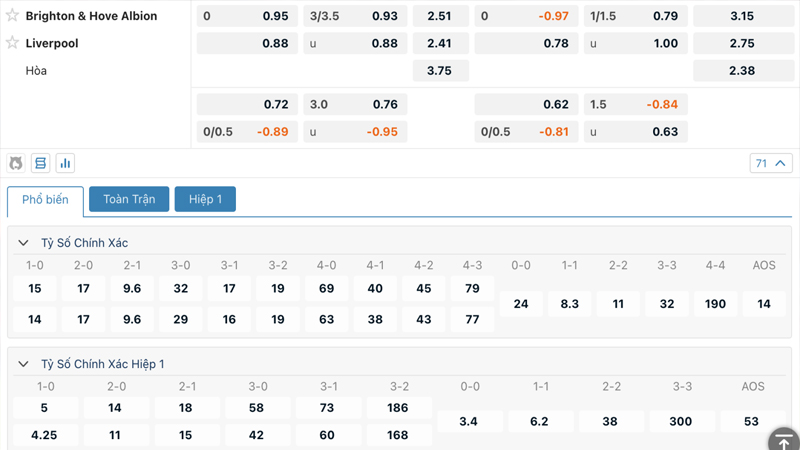The width and height of the screenshot is (800, 450).
Task: Click the jersey icon under the odds
Action: coord(16,163)
